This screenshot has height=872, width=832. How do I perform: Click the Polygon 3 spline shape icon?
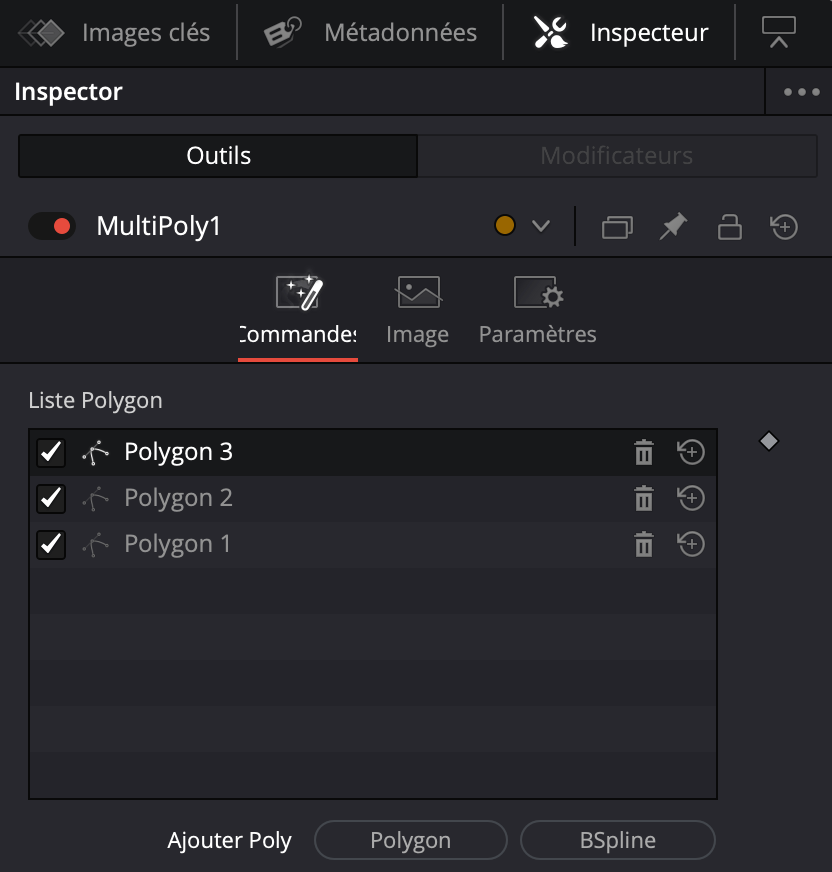point(96,453)
